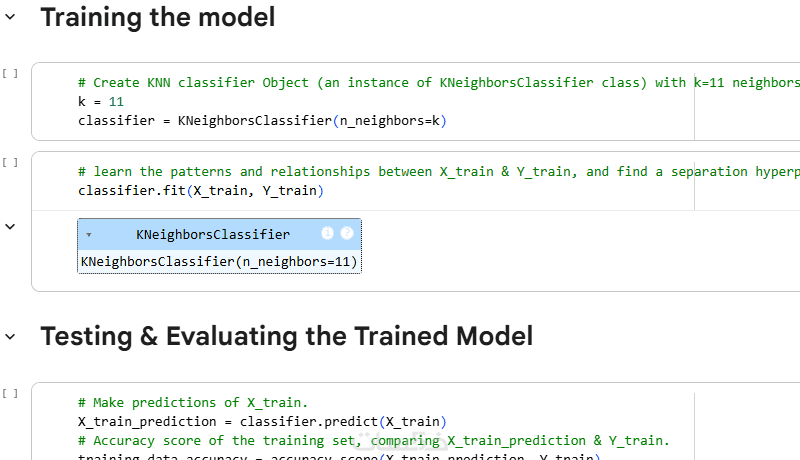Viewport: 800px width, 460px height.
Task: Run the cell defining k = 11
Action: coord(10,73)
